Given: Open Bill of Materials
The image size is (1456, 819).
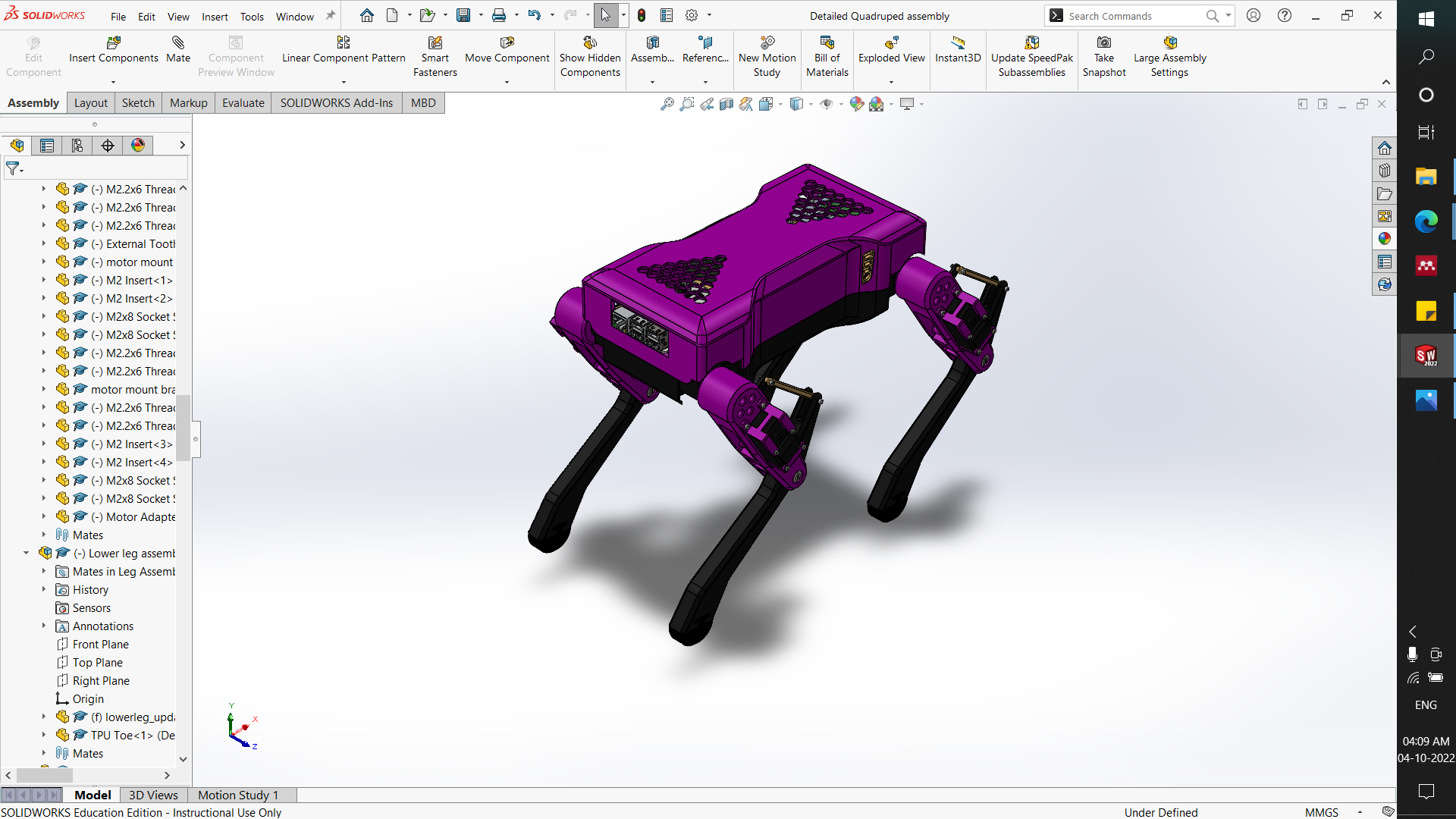Looking at the screenshot, I should 827,52.
